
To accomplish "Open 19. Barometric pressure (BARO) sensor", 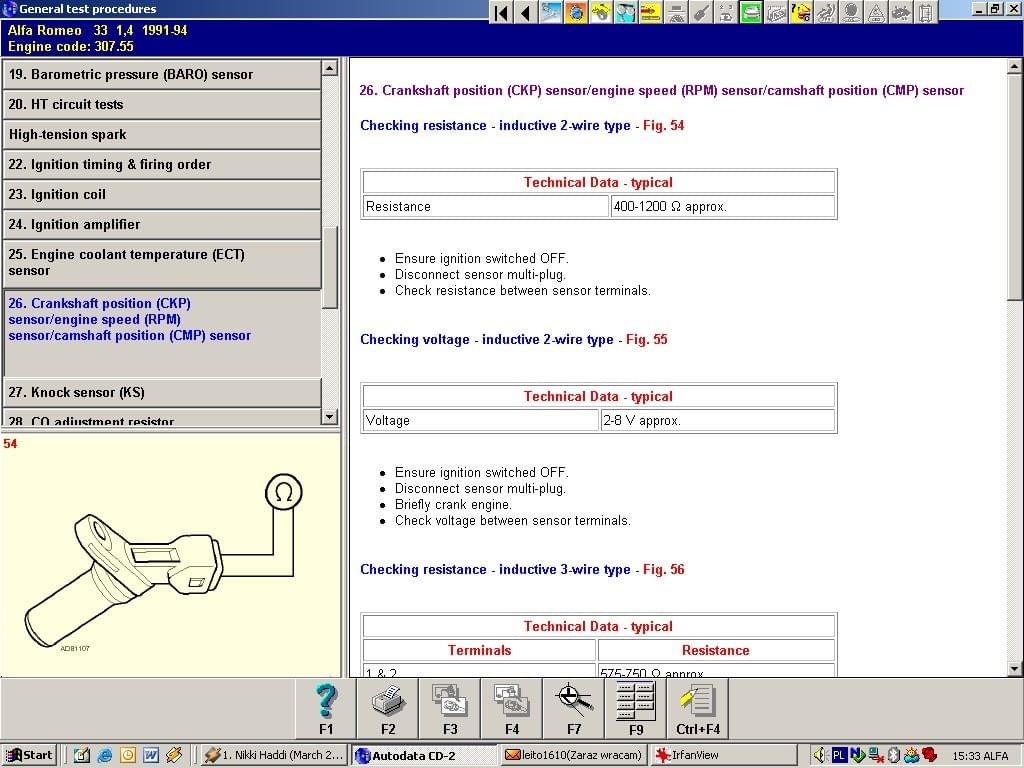I will tap(162, 74).
